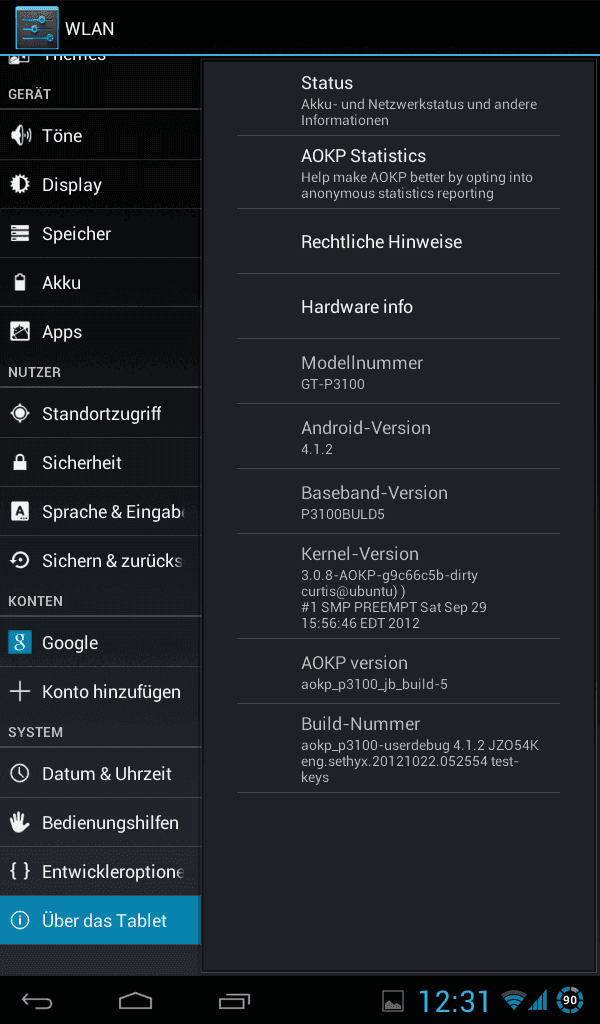Tap the Töne speaker icon
Screen dimensions: 600x1024
point(20,135)
